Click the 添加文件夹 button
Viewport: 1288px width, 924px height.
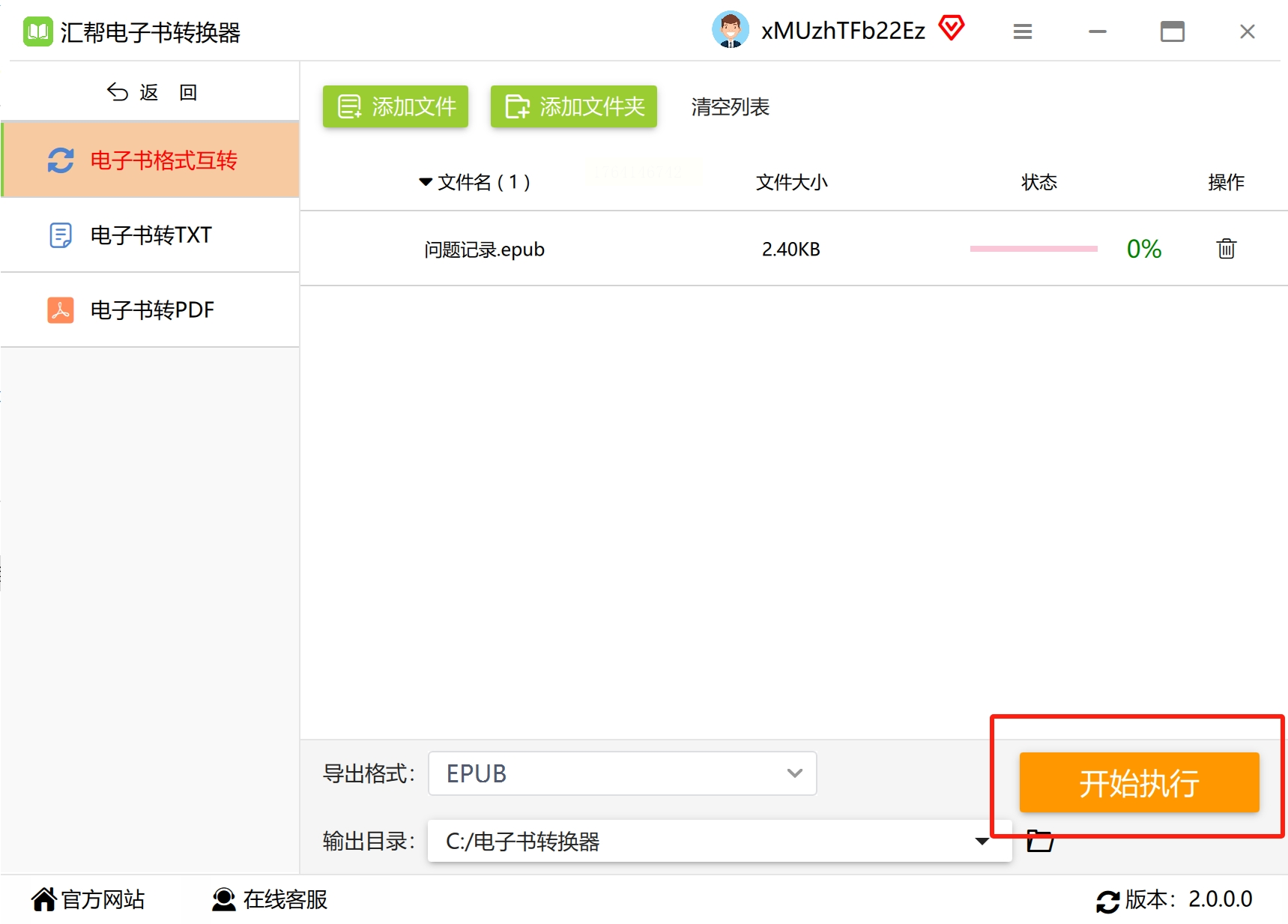point(574,106)
